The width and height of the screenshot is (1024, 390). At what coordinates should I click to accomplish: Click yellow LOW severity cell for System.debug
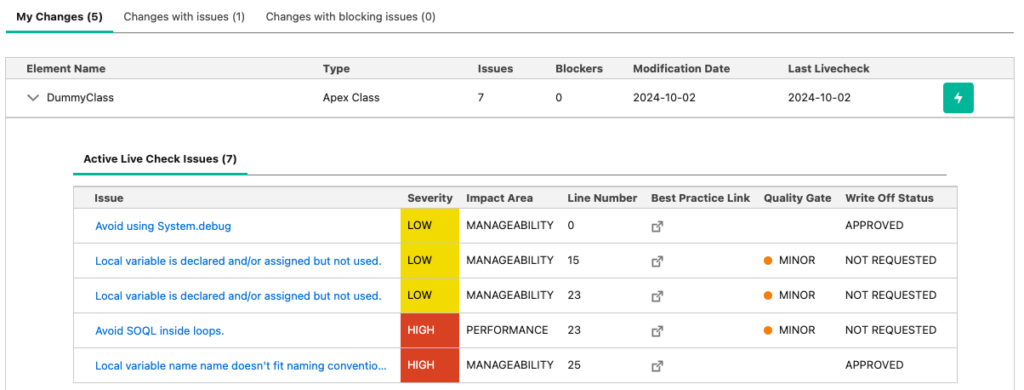coord(430,225)
